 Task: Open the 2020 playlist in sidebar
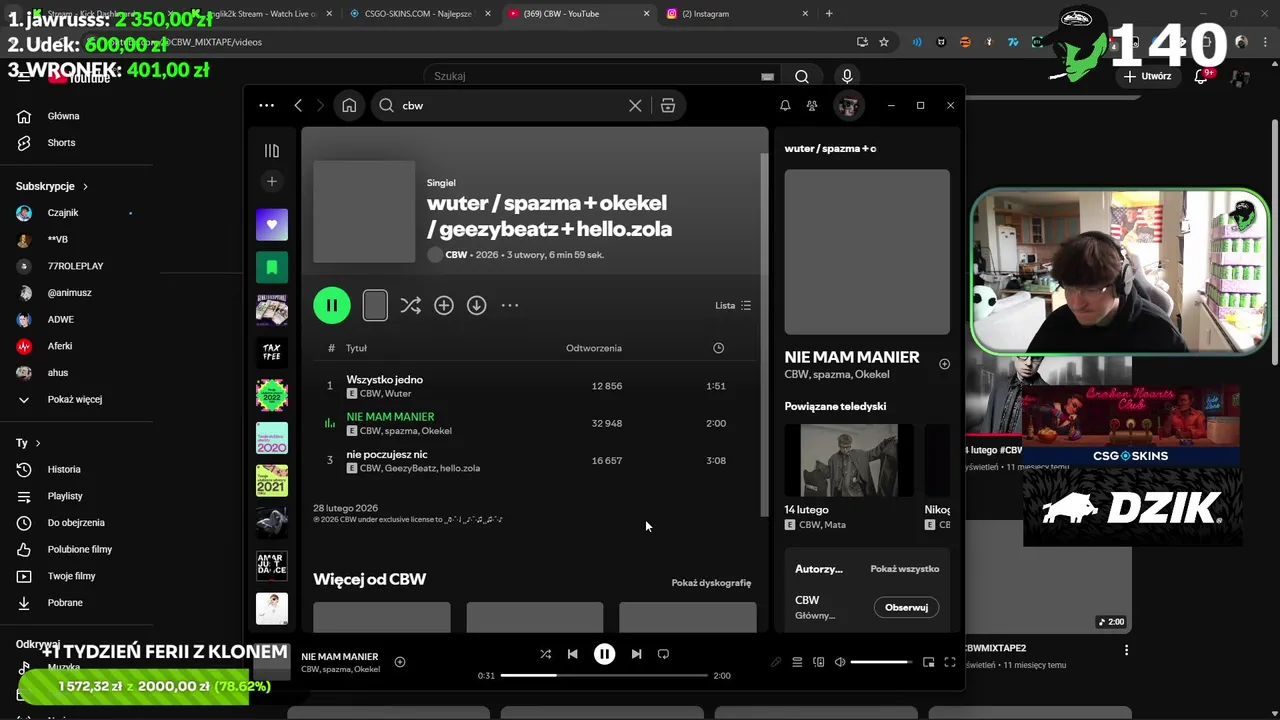tap(271, 438)
